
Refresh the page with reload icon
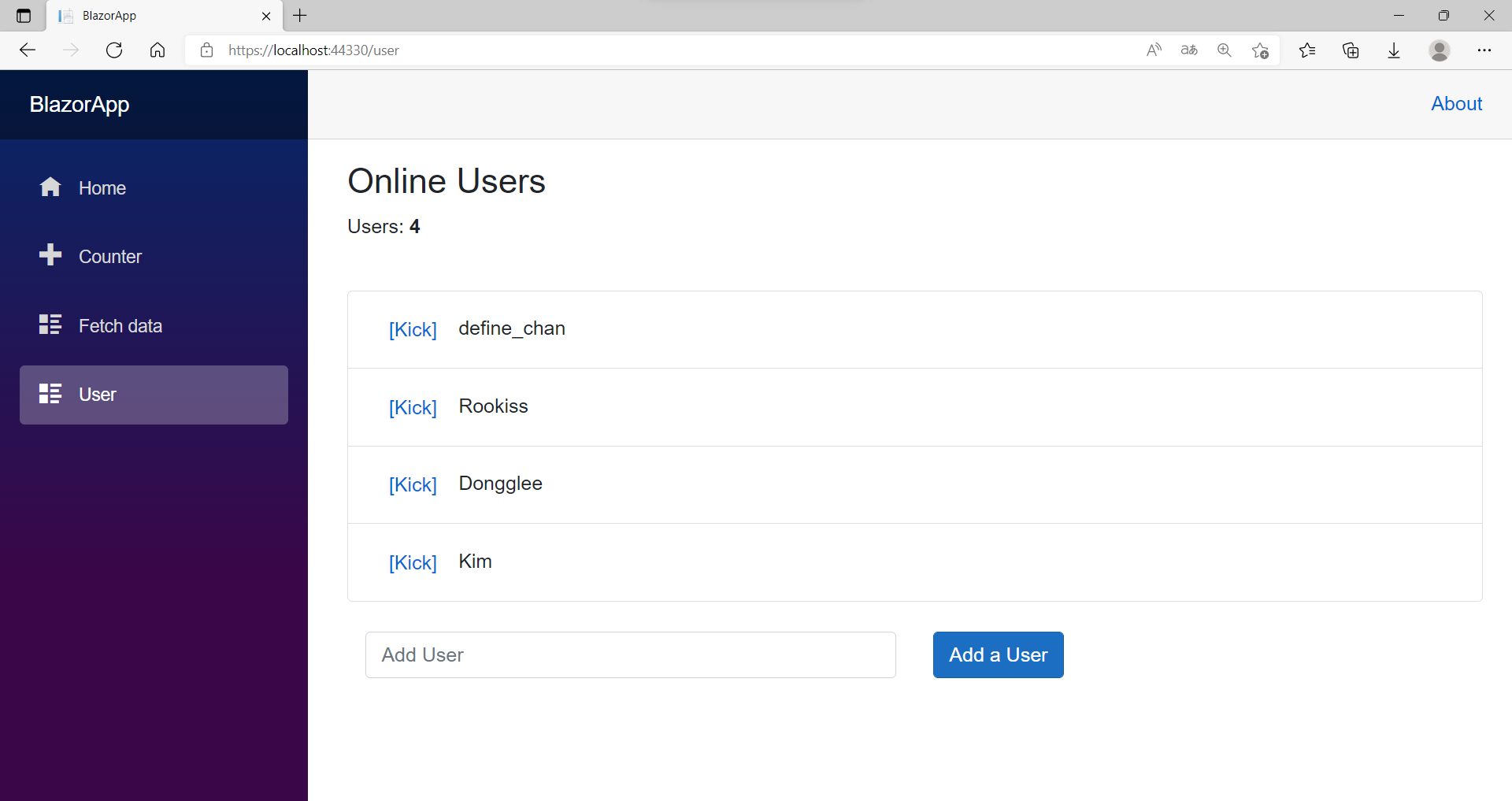point(114,50)
